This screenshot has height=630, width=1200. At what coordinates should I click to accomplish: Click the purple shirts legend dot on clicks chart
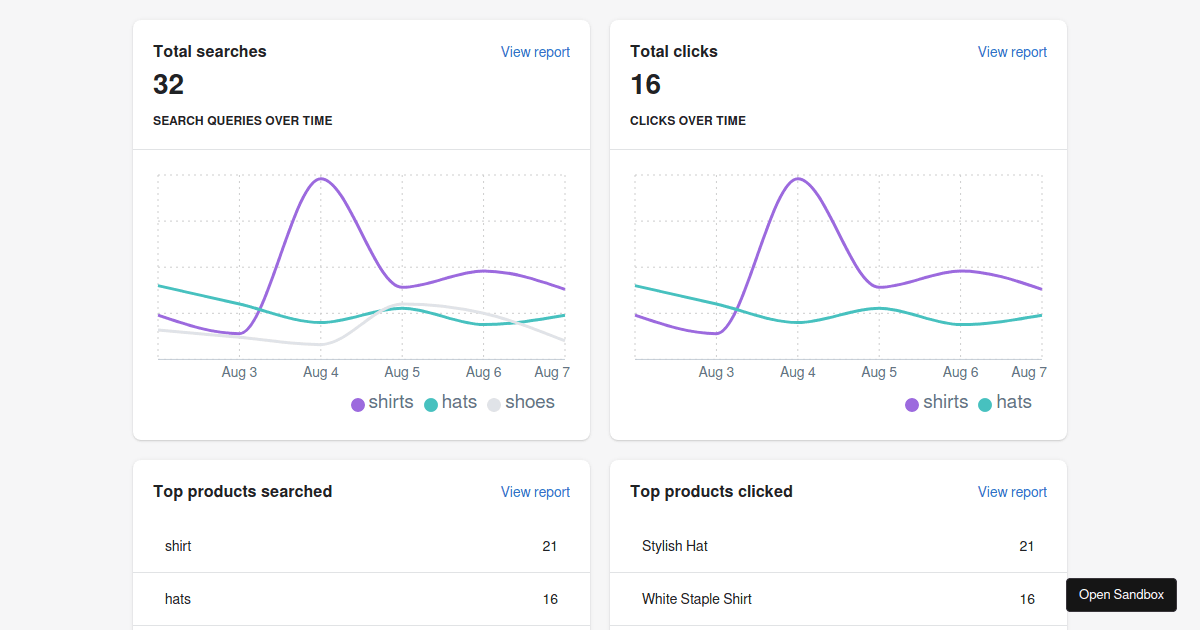[x=911, y=403]
